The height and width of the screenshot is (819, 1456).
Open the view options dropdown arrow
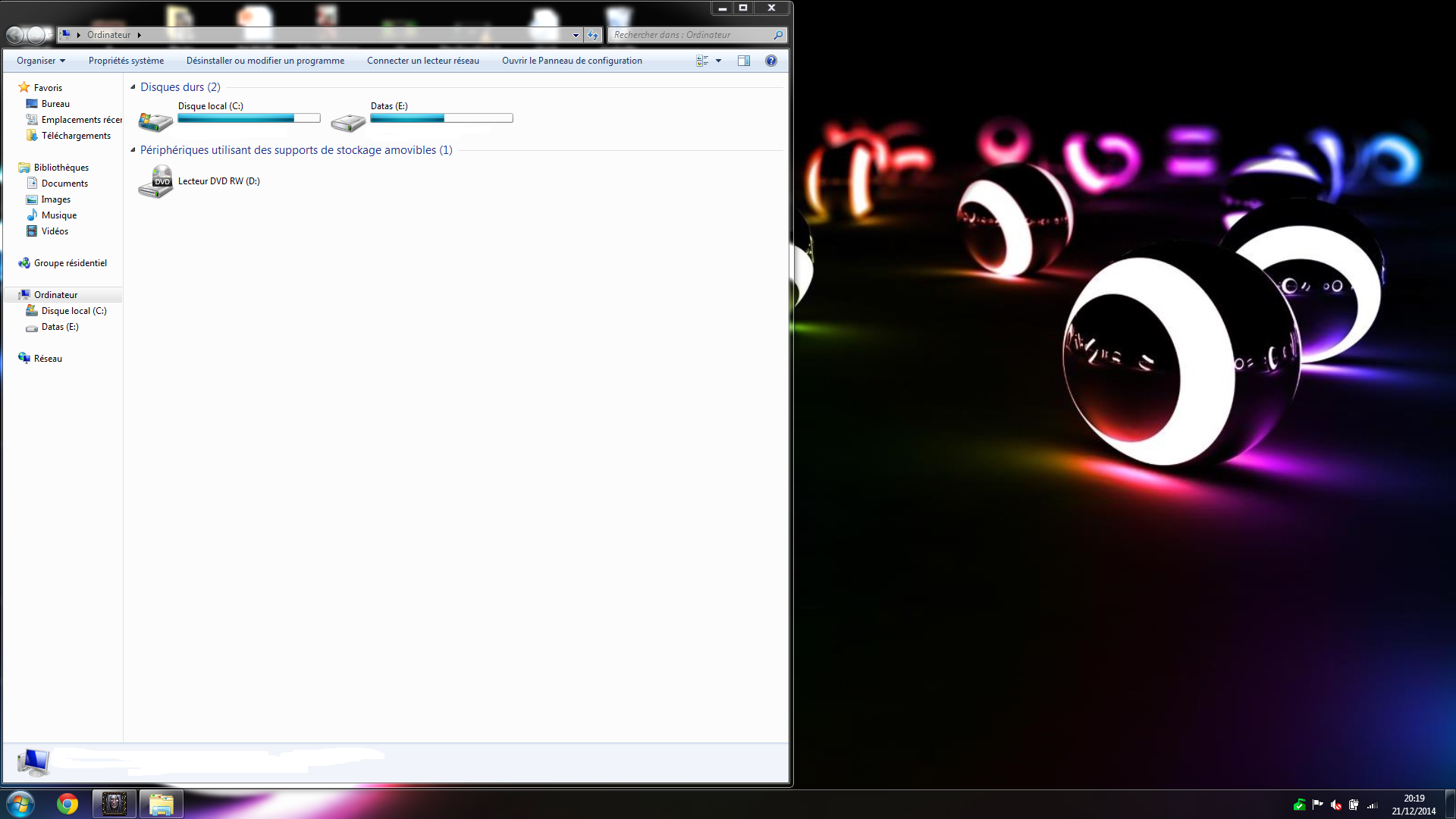coord(719,61)
